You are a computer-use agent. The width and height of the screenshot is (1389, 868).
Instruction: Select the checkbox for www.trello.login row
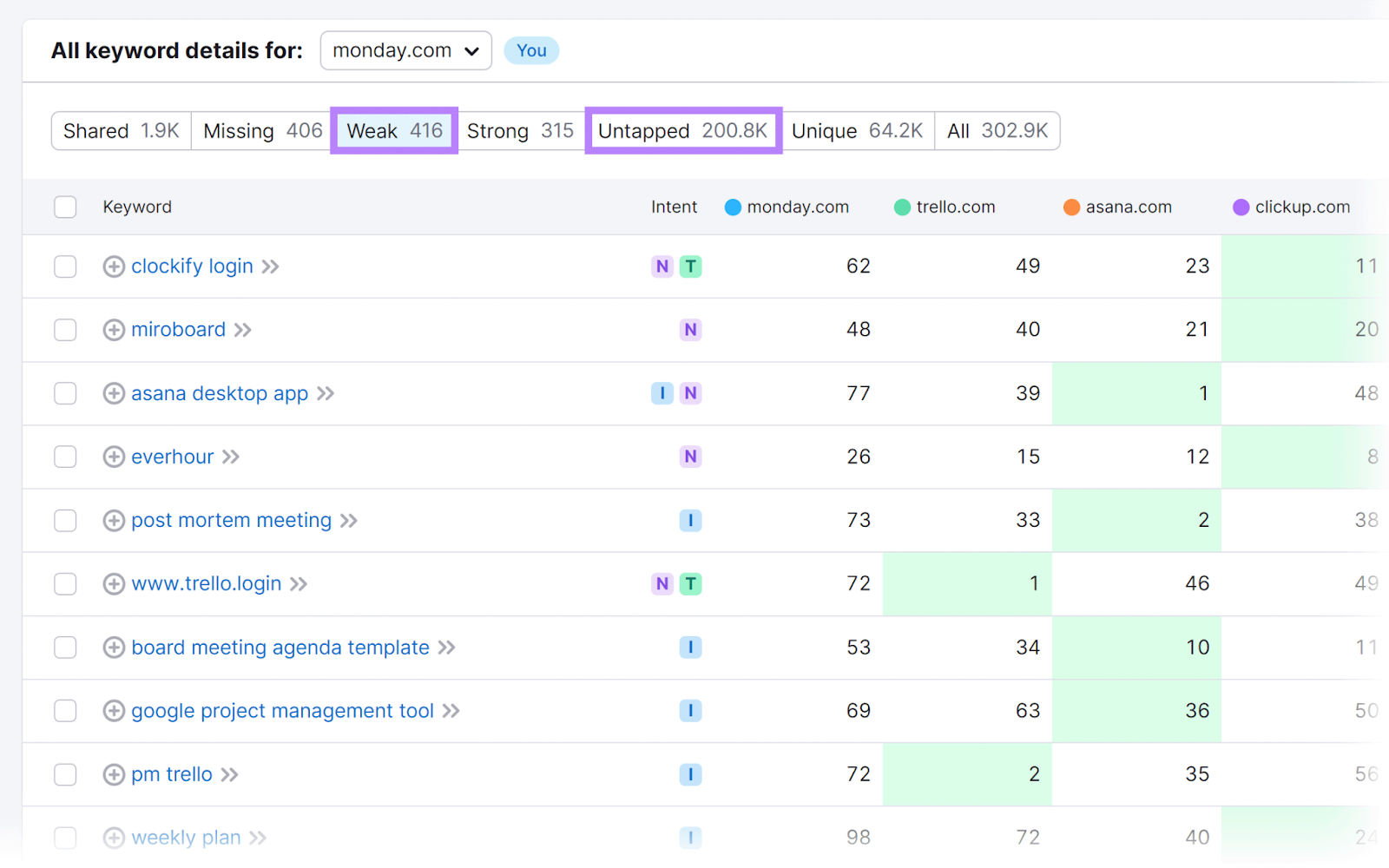point(65,584)
